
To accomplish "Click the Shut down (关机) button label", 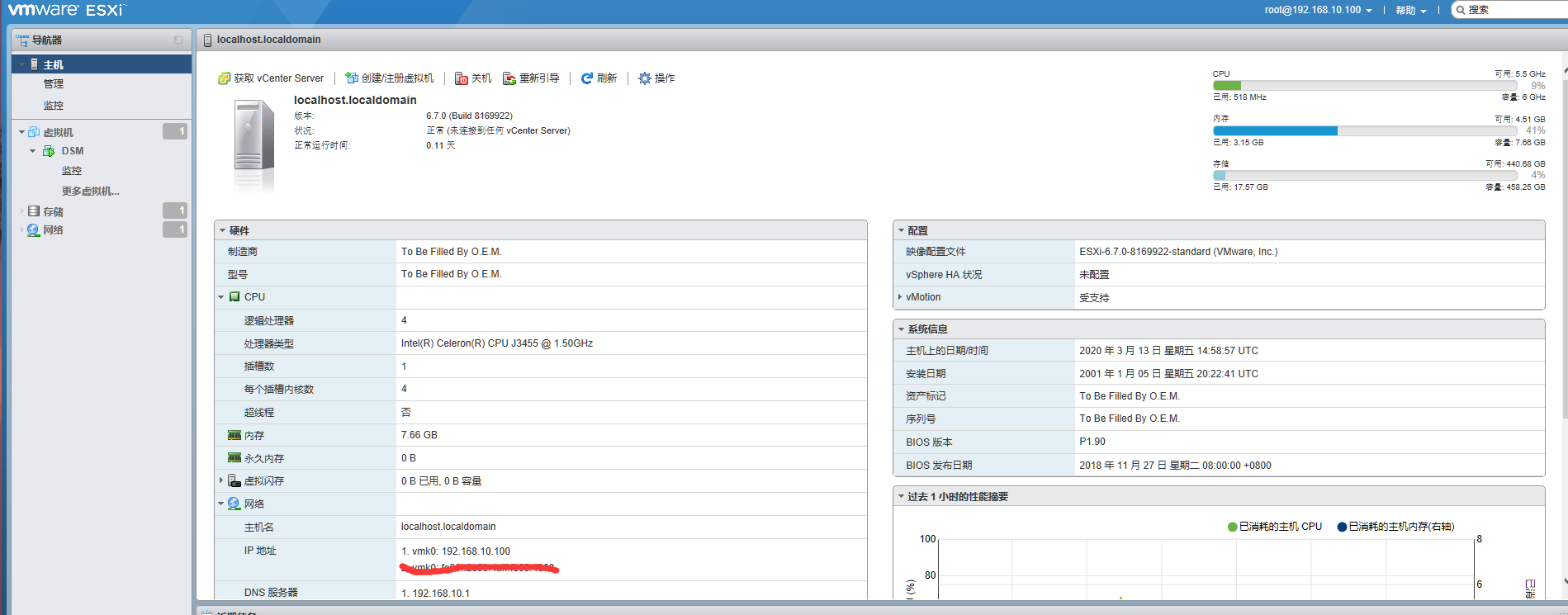I will (x=481, y=78).
